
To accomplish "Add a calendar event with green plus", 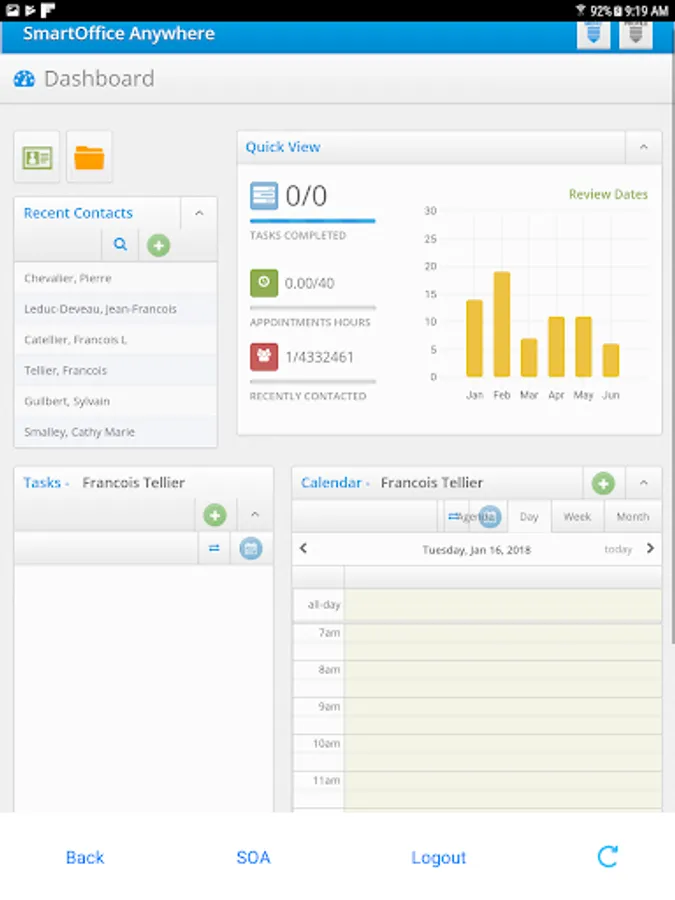I will coord(603,483).
